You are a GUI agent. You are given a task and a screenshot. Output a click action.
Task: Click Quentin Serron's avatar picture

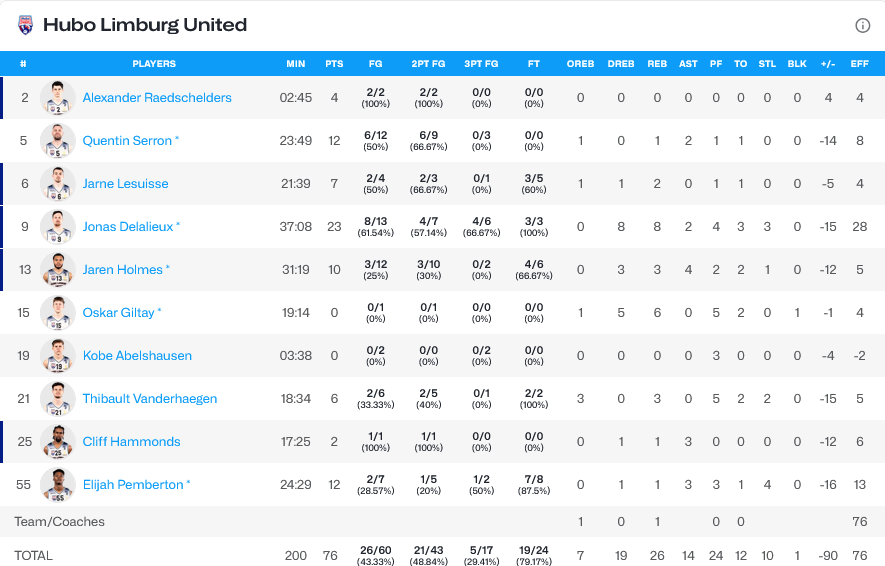pyautogui.click(x=58, y=141)
